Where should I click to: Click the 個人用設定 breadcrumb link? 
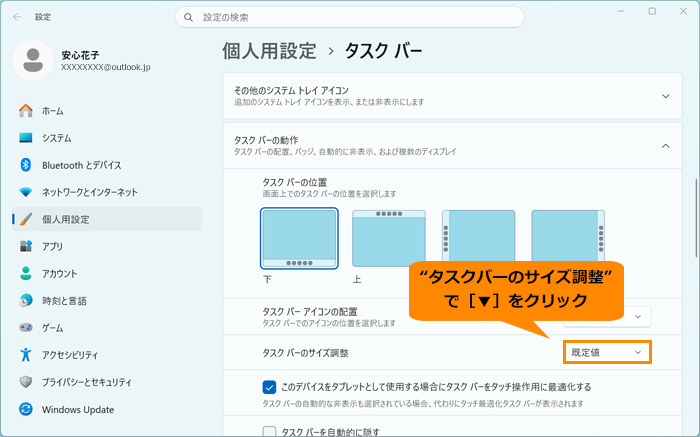tap(269, 51)
